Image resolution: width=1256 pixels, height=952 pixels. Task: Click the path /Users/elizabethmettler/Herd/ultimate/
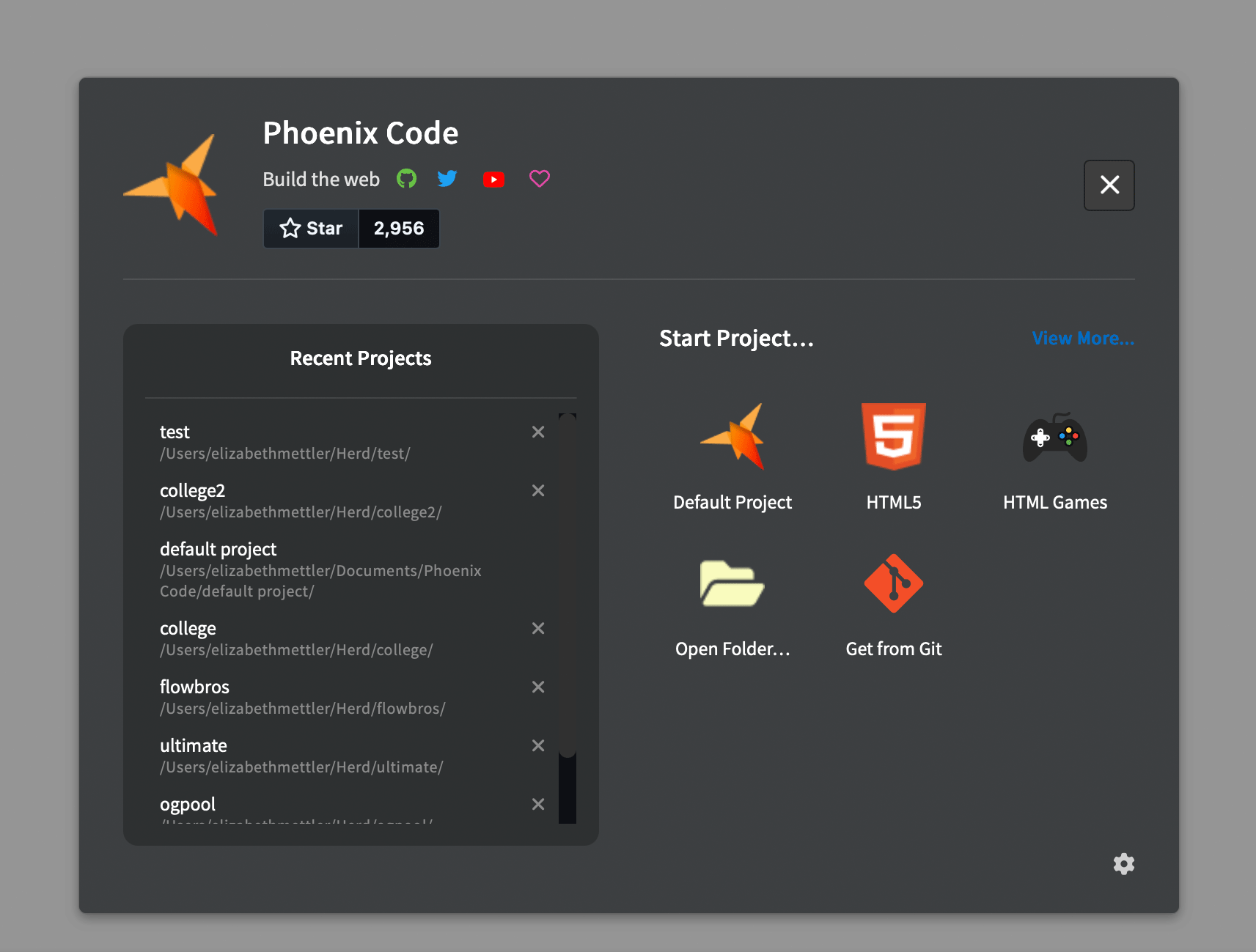(x=301, y=767)
